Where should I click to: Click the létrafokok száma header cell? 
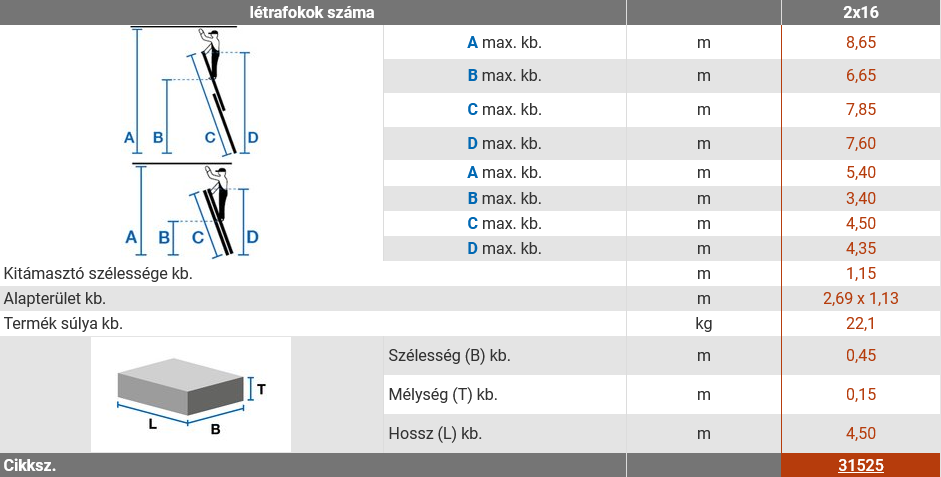(312, 12)
